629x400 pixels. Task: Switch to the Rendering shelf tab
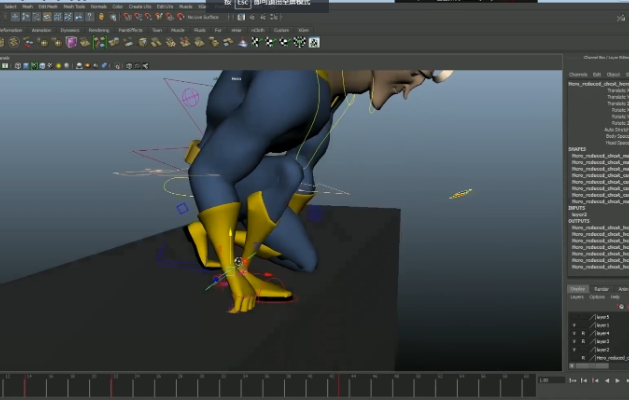point(99,30)
